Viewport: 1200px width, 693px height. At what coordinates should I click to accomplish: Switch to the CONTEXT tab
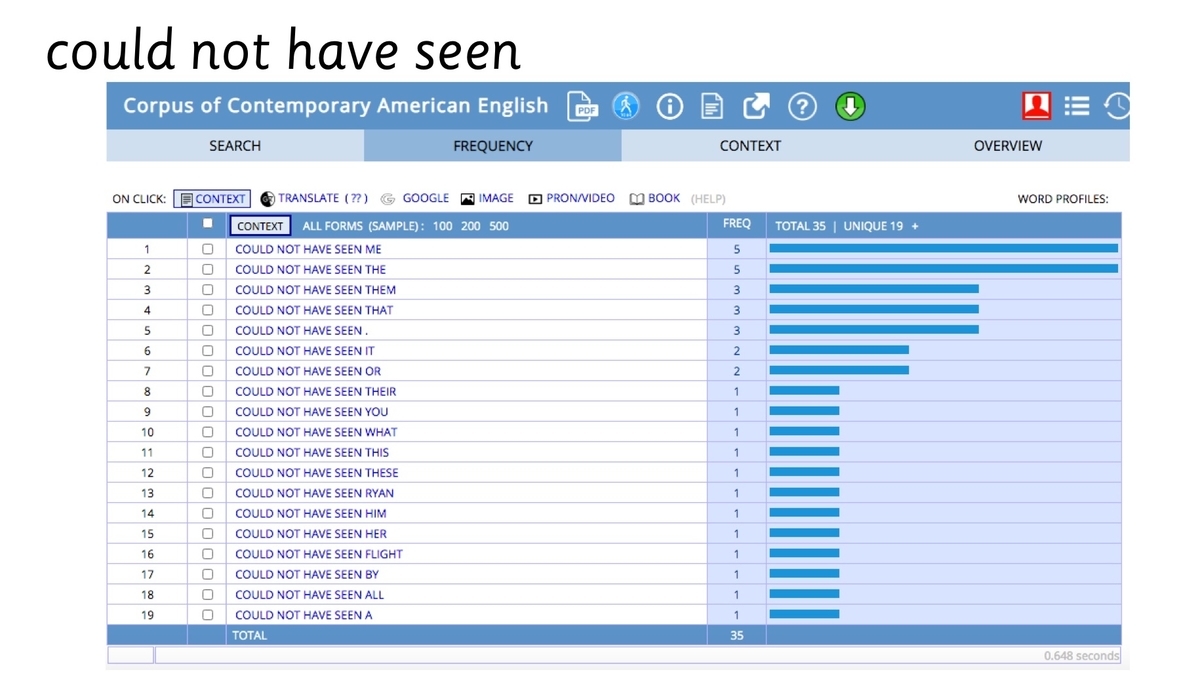(750, 146)
